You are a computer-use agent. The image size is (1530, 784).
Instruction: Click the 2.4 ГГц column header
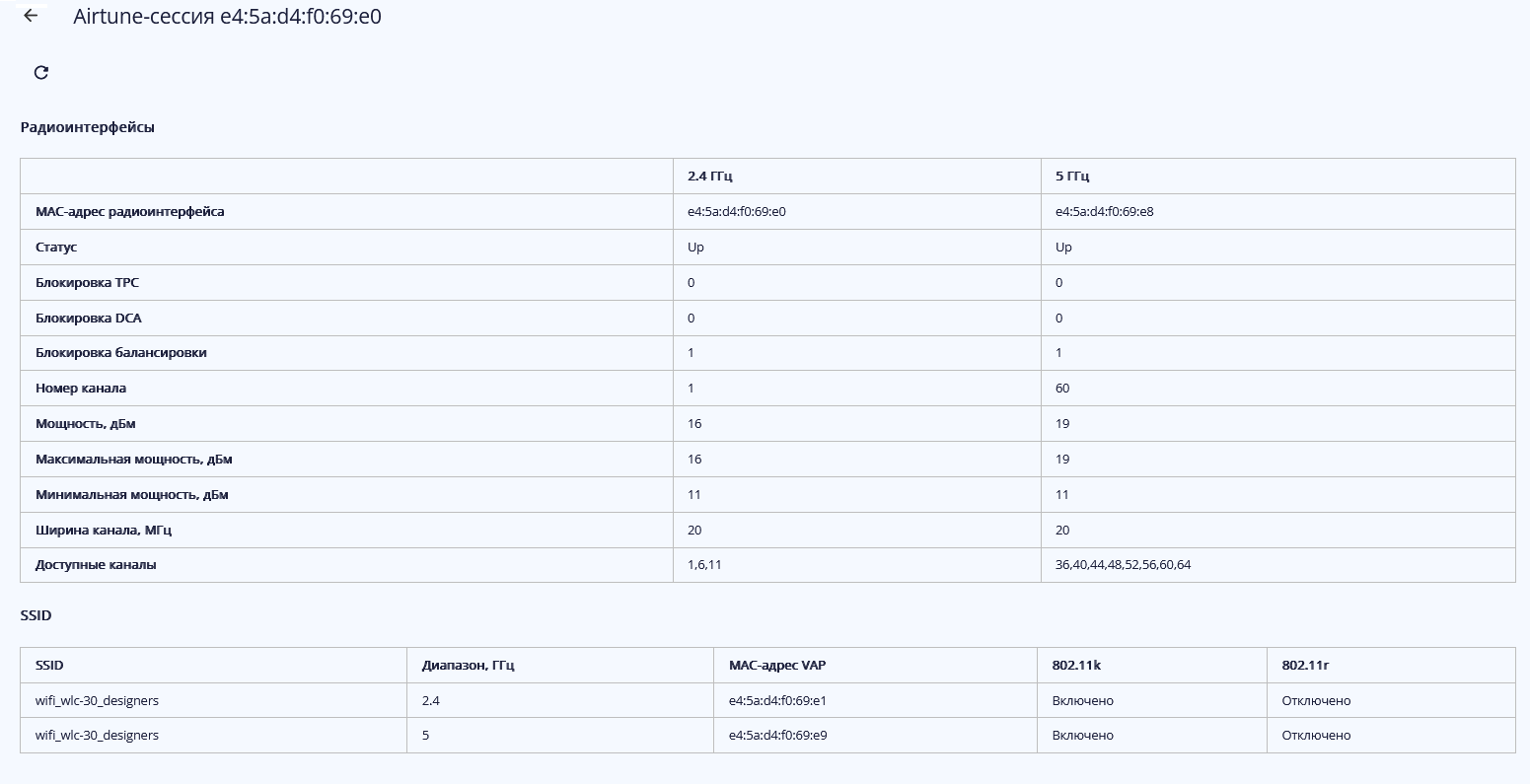(x=710, y=177)
